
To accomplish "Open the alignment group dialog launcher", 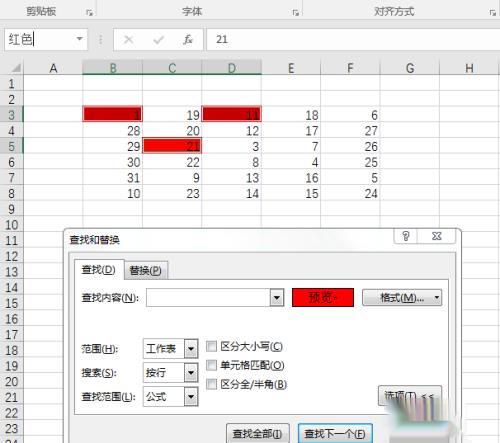I will pos(493,12).
